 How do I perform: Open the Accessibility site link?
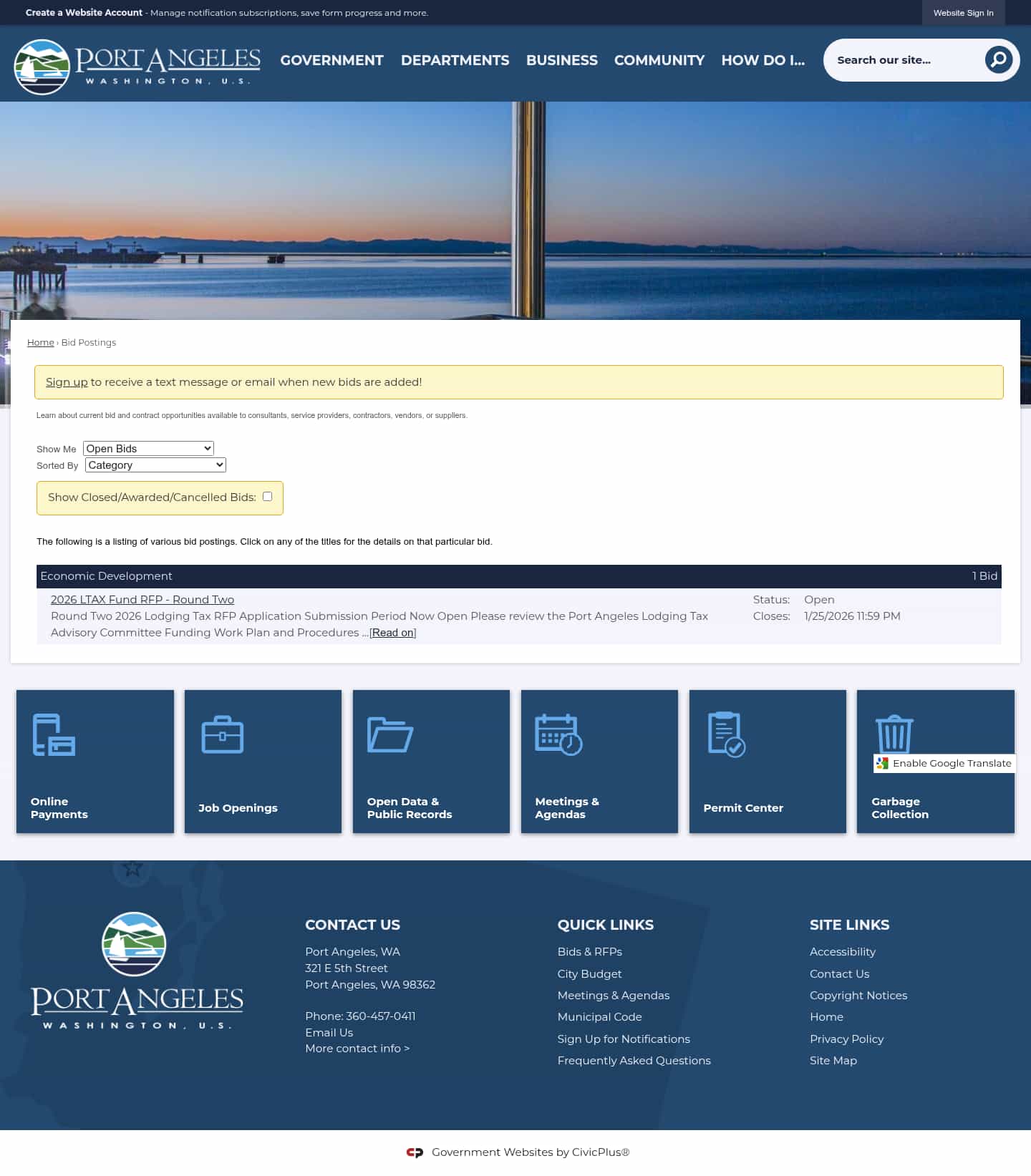point(842,952)
